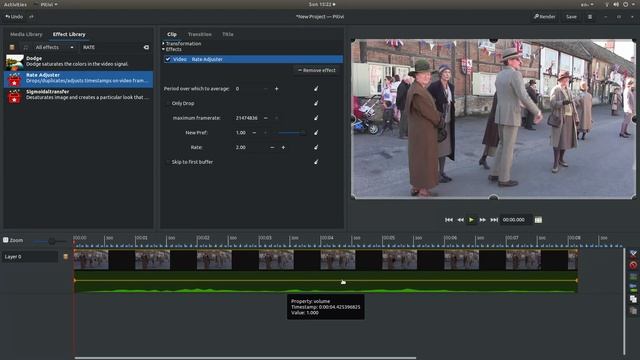
Task: Select the video effects filter icon
Action: (12, 47)
